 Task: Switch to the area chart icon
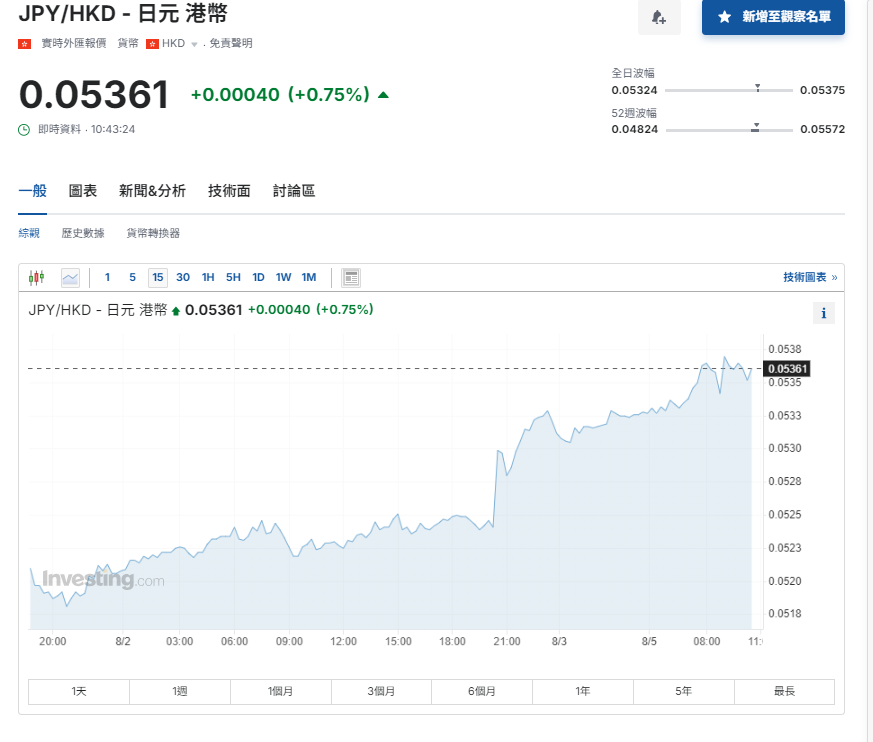tap(69, 277)
